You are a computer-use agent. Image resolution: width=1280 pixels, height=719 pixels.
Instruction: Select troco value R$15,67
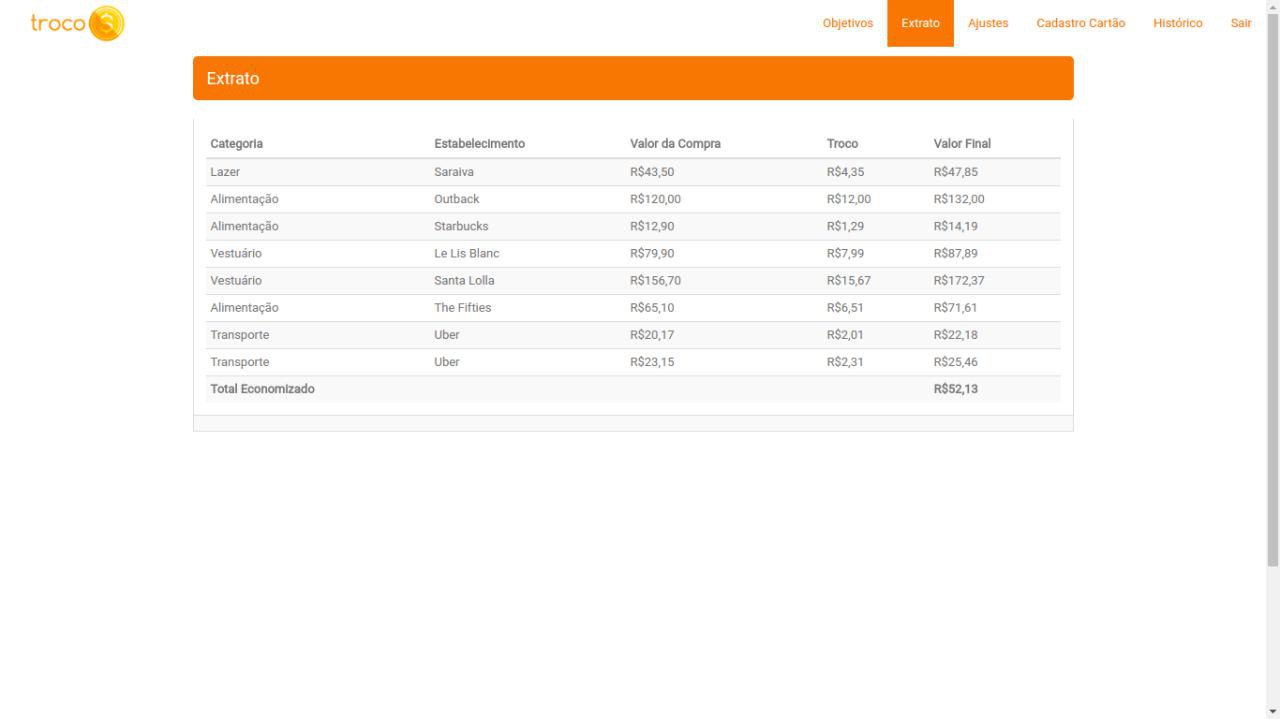pos(849,280)
